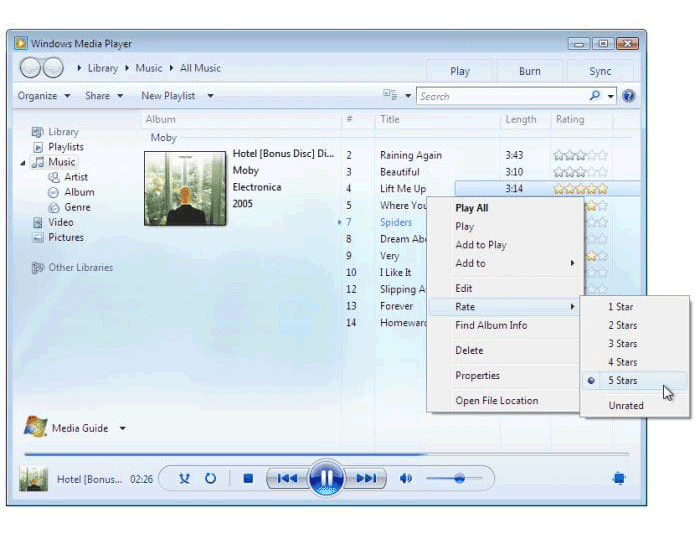Click the Back navigation arrow button
Image resolution: width=700 pixels, height=535 pixels.
(x=30, y=68)
